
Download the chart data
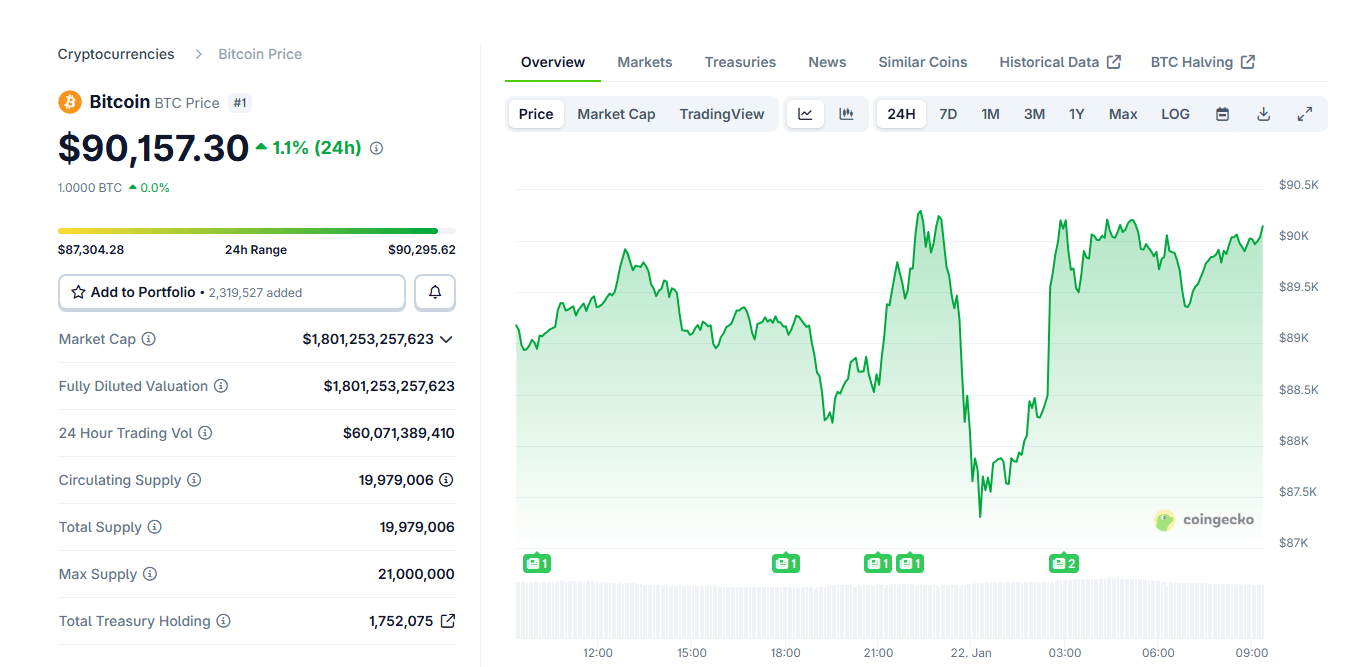(x=1263, y=114)
